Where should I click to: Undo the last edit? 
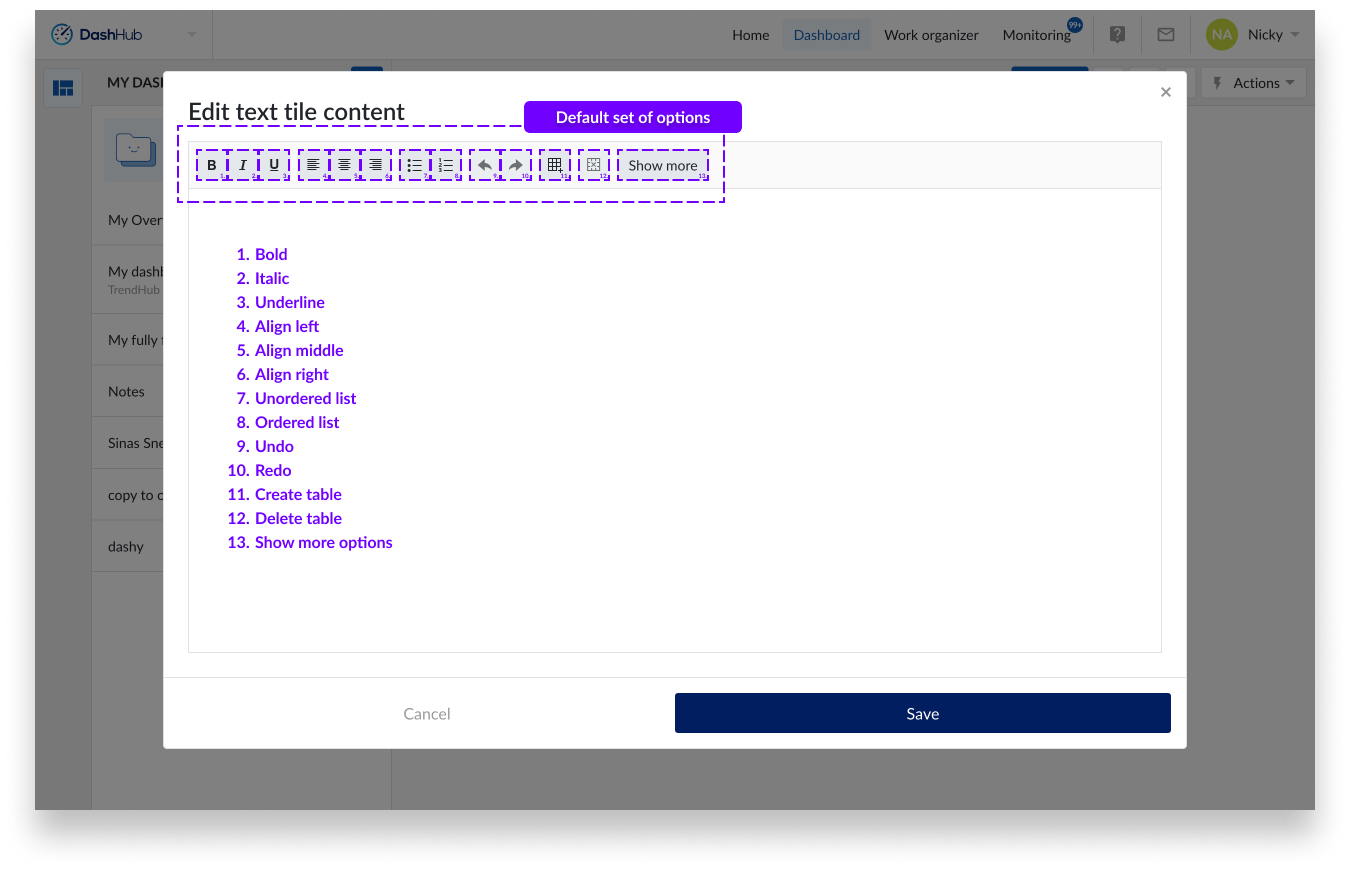pos(485,165)
